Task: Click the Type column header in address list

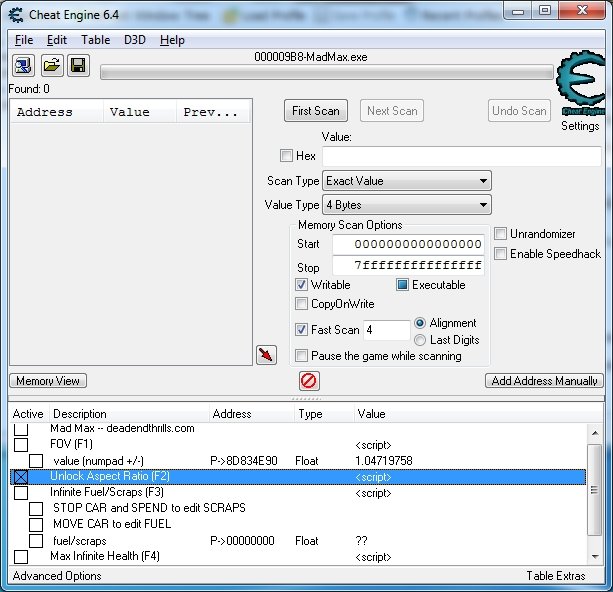Action: (x=323, y=414)
